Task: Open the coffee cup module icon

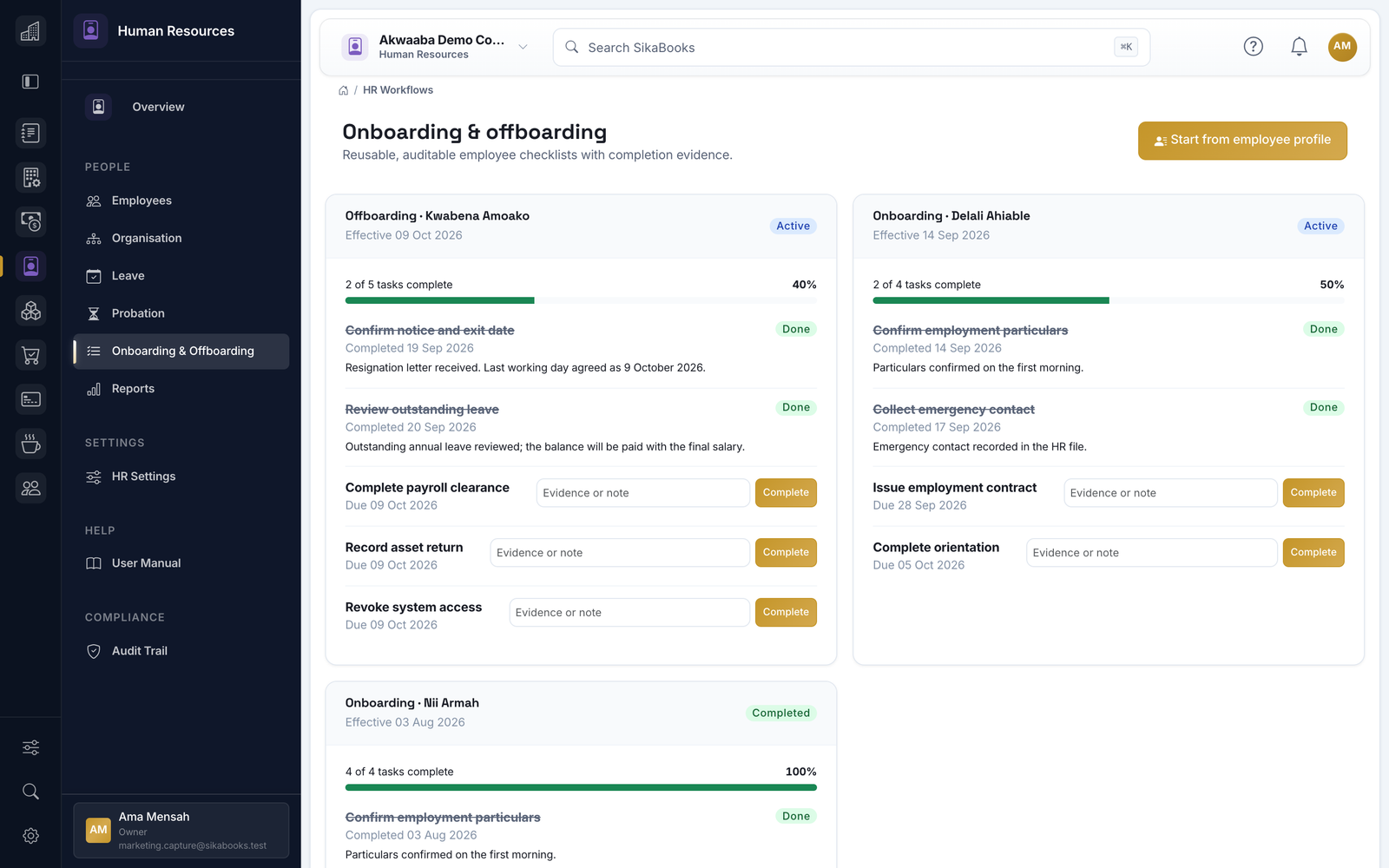Action: point(30,444)
